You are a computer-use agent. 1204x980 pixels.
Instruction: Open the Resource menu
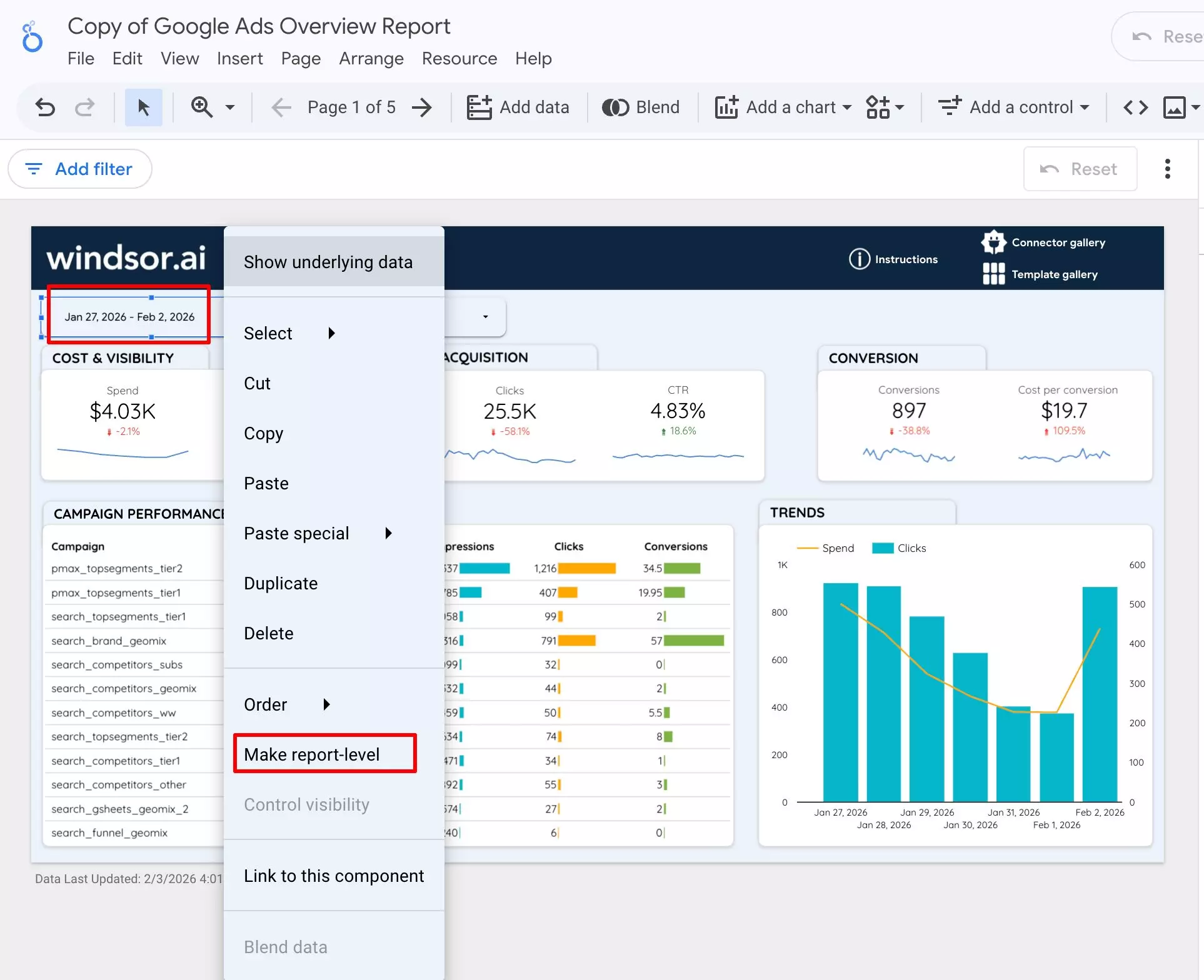[459, 58]
